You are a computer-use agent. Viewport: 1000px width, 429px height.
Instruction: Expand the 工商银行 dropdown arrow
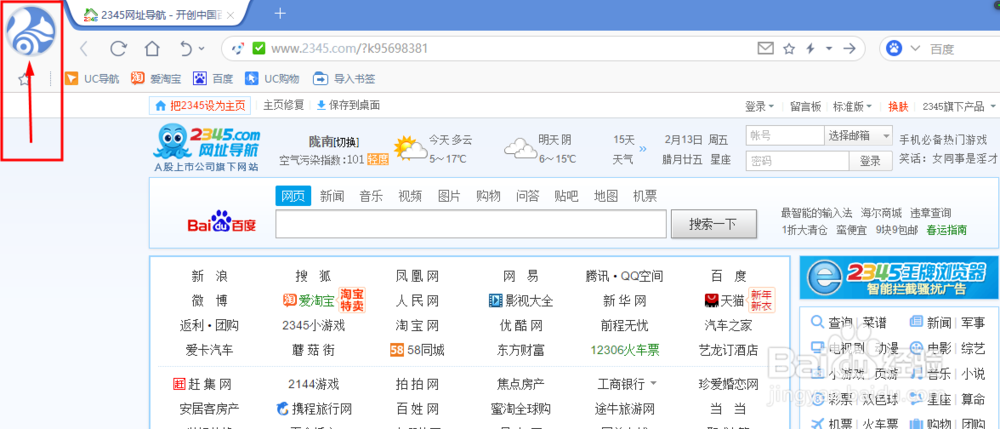click(x=653, y=384)
